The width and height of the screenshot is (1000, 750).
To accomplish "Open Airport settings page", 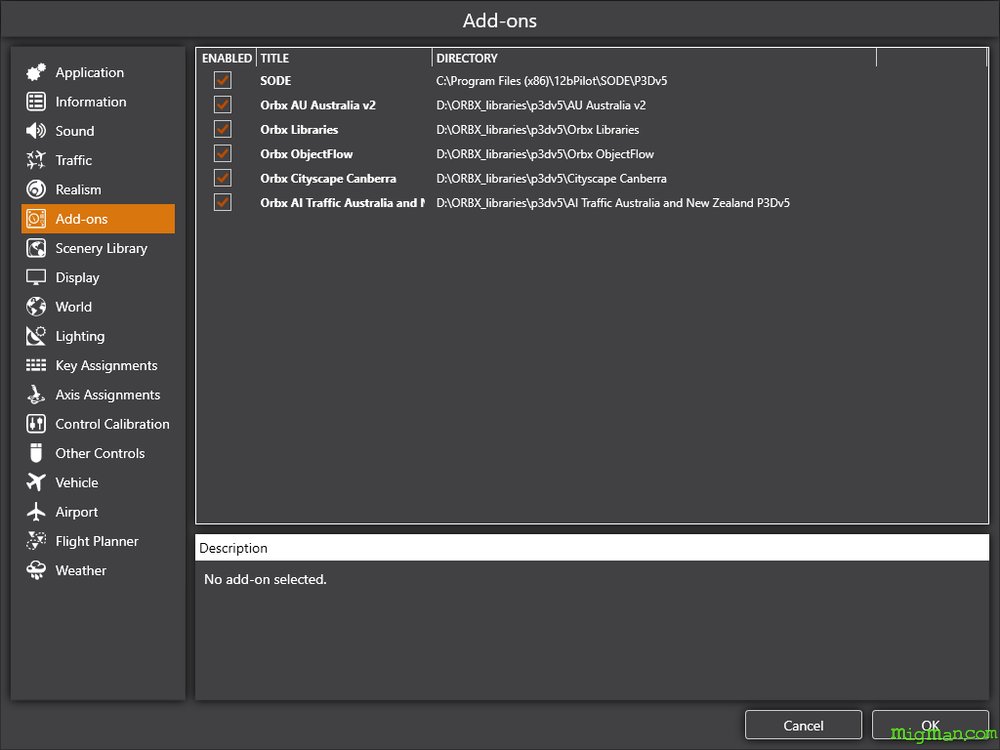I will 98,512.
